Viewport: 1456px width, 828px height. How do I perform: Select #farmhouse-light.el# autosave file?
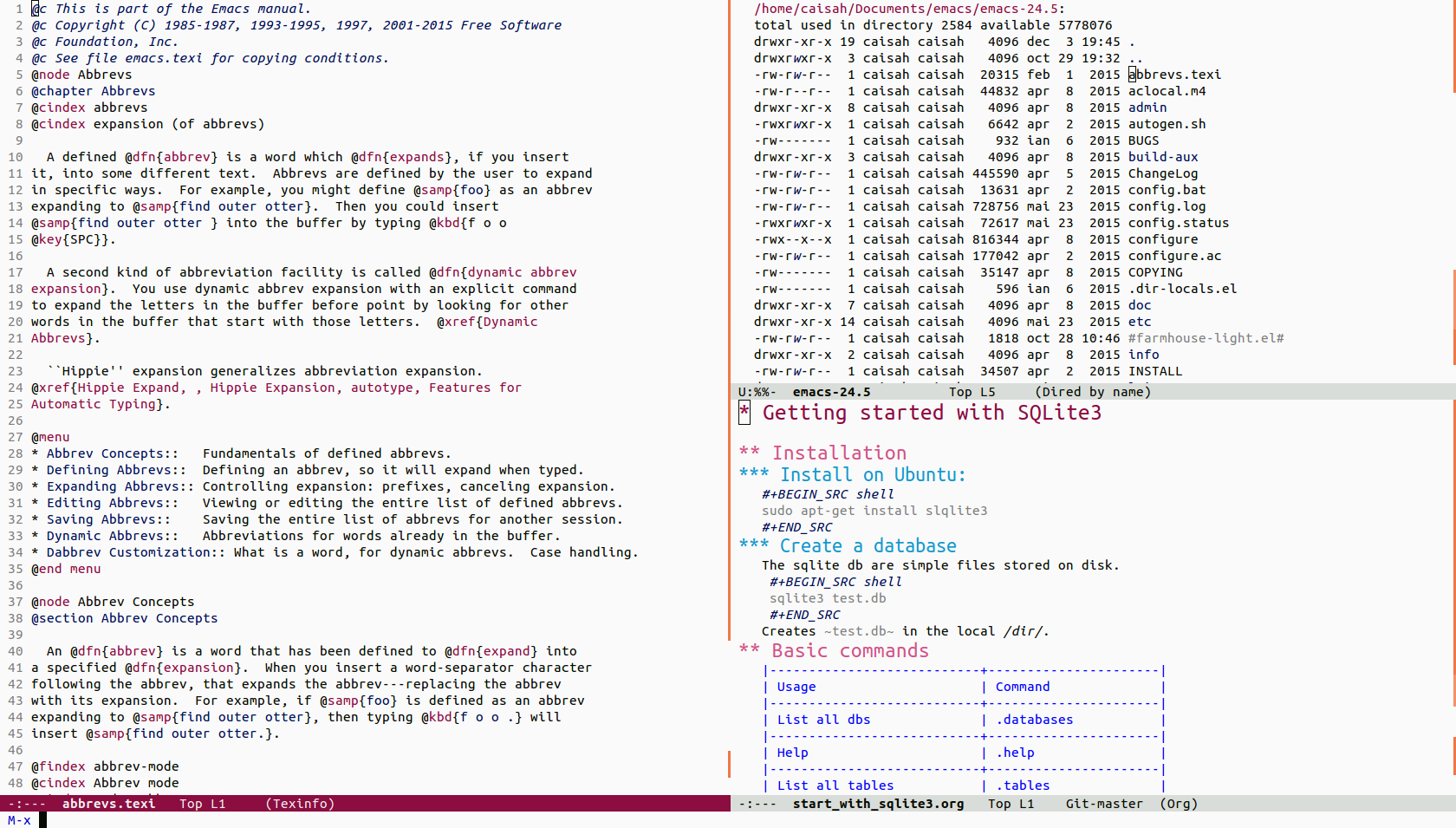tap(1206, 338)
